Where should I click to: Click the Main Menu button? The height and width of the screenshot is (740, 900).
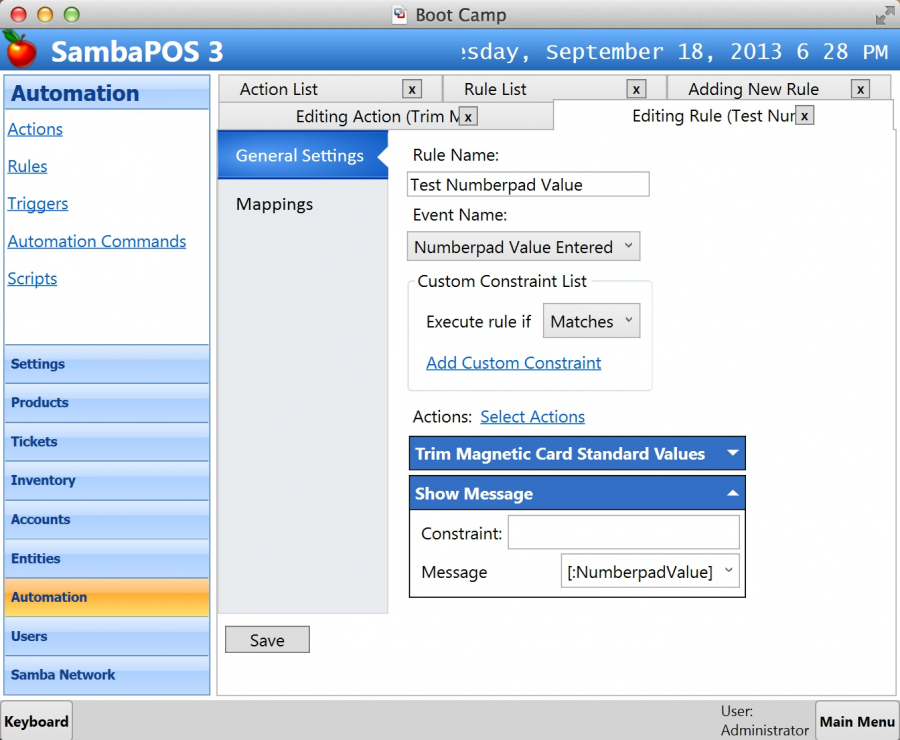856,721
